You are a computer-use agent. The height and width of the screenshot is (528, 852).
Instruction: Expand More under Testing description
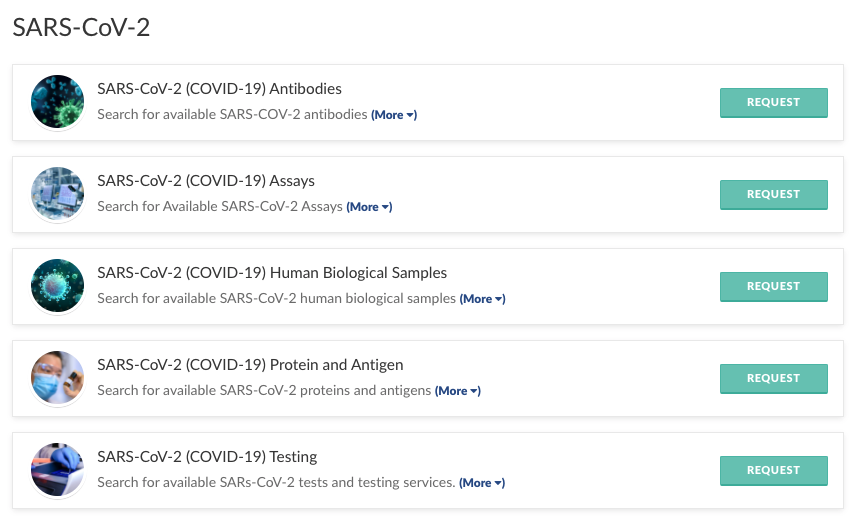pyautogui.click(x=481, y=483)
